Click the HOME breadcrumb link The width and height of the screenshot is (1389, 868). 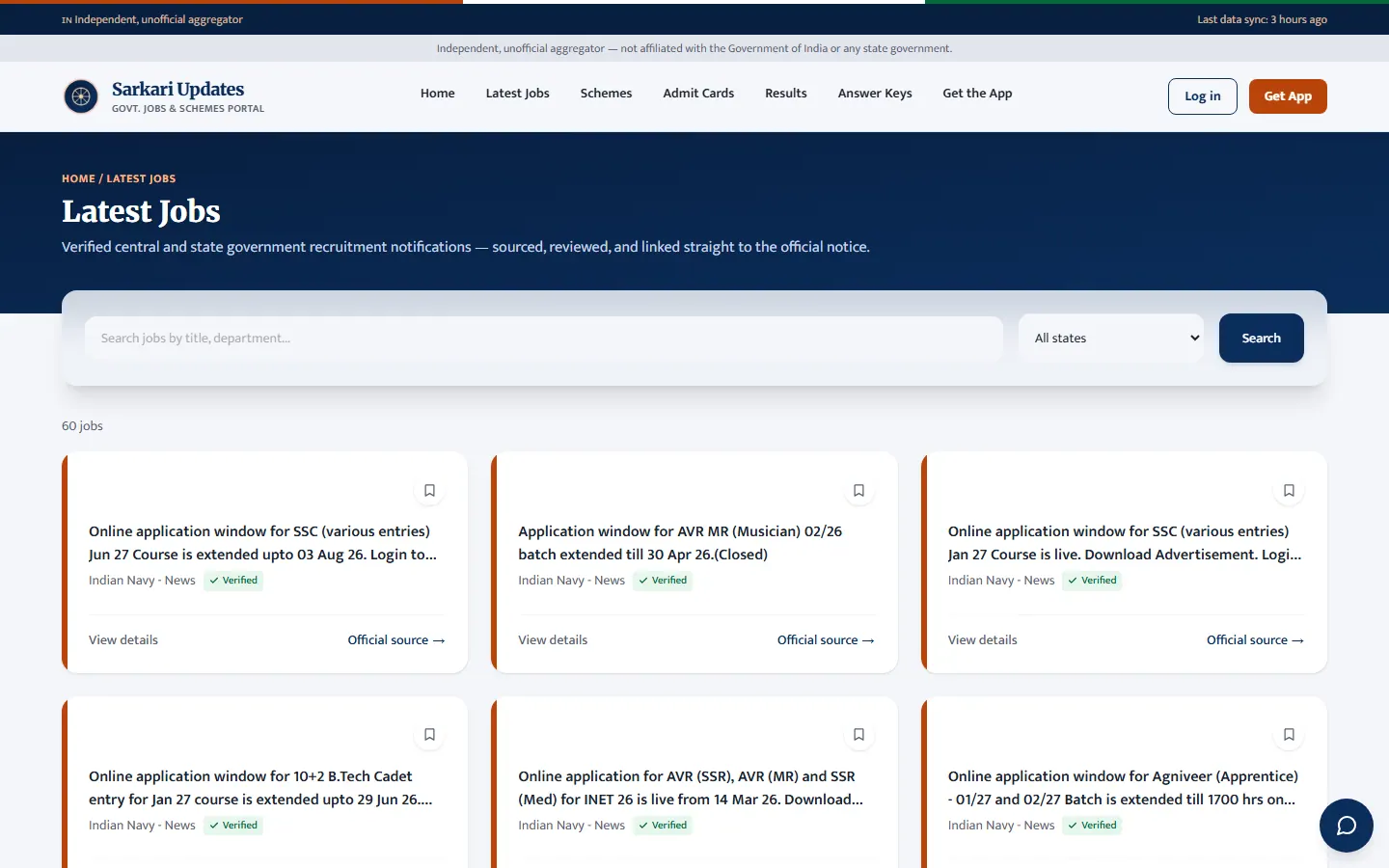coord(78,178)
